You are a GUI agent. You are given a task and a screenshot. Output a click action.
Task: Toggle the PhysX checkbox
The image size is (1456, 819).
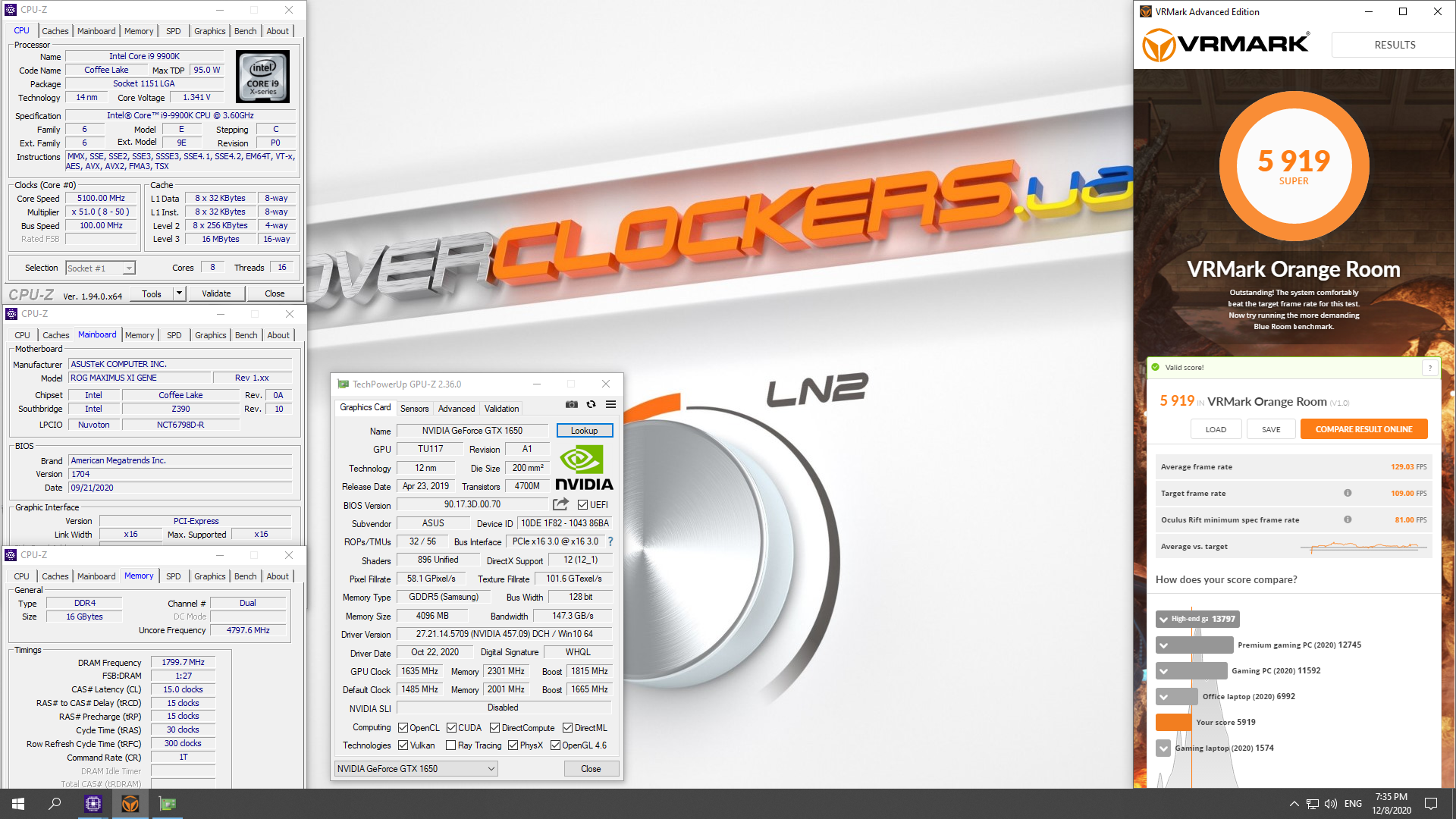(x=513, y=745)
